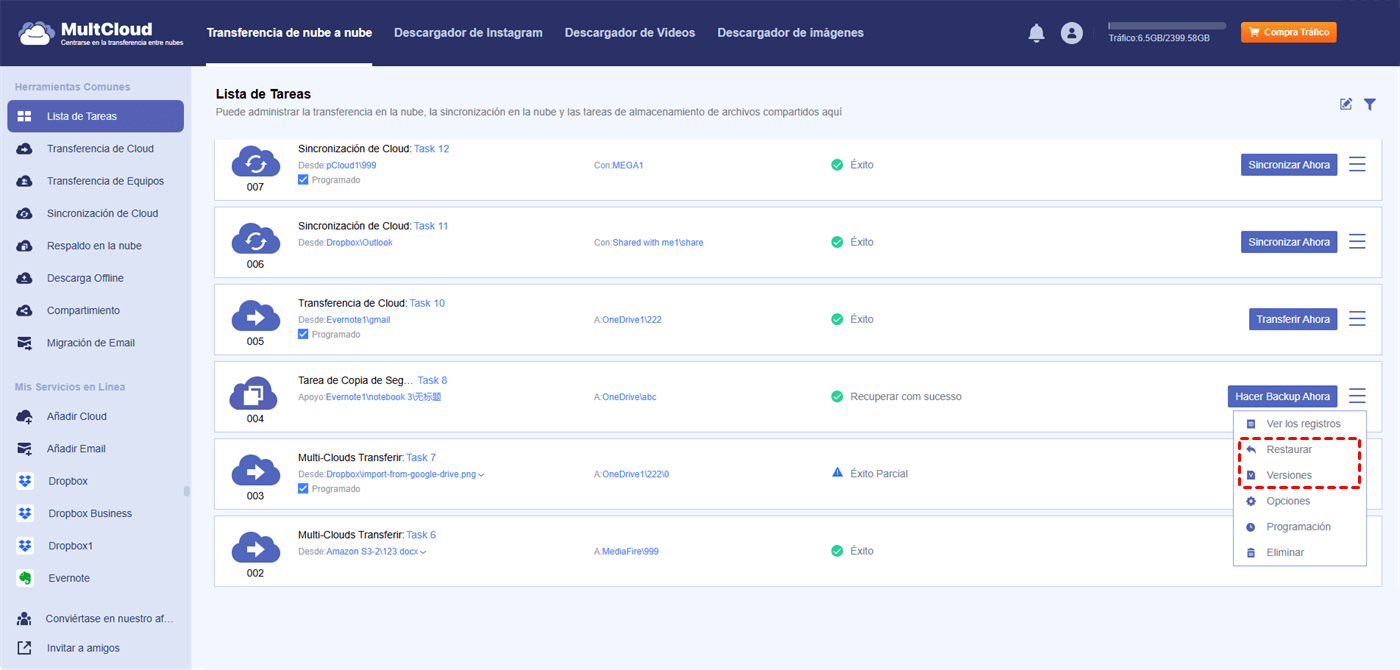Expand the Task 7 source path dropdown

coord(481,475)
